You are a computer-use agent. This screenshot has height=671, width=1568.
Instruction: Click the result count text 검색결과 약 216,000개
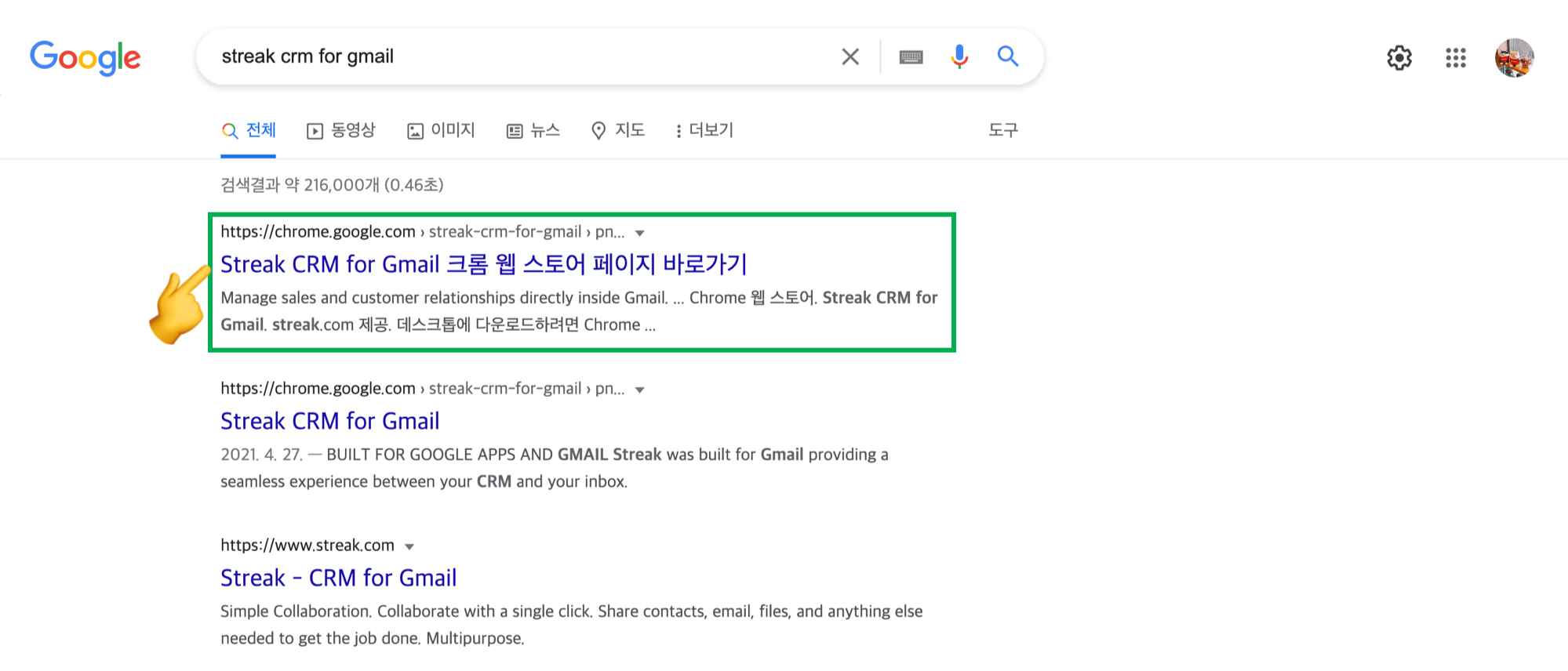(332, 184)
